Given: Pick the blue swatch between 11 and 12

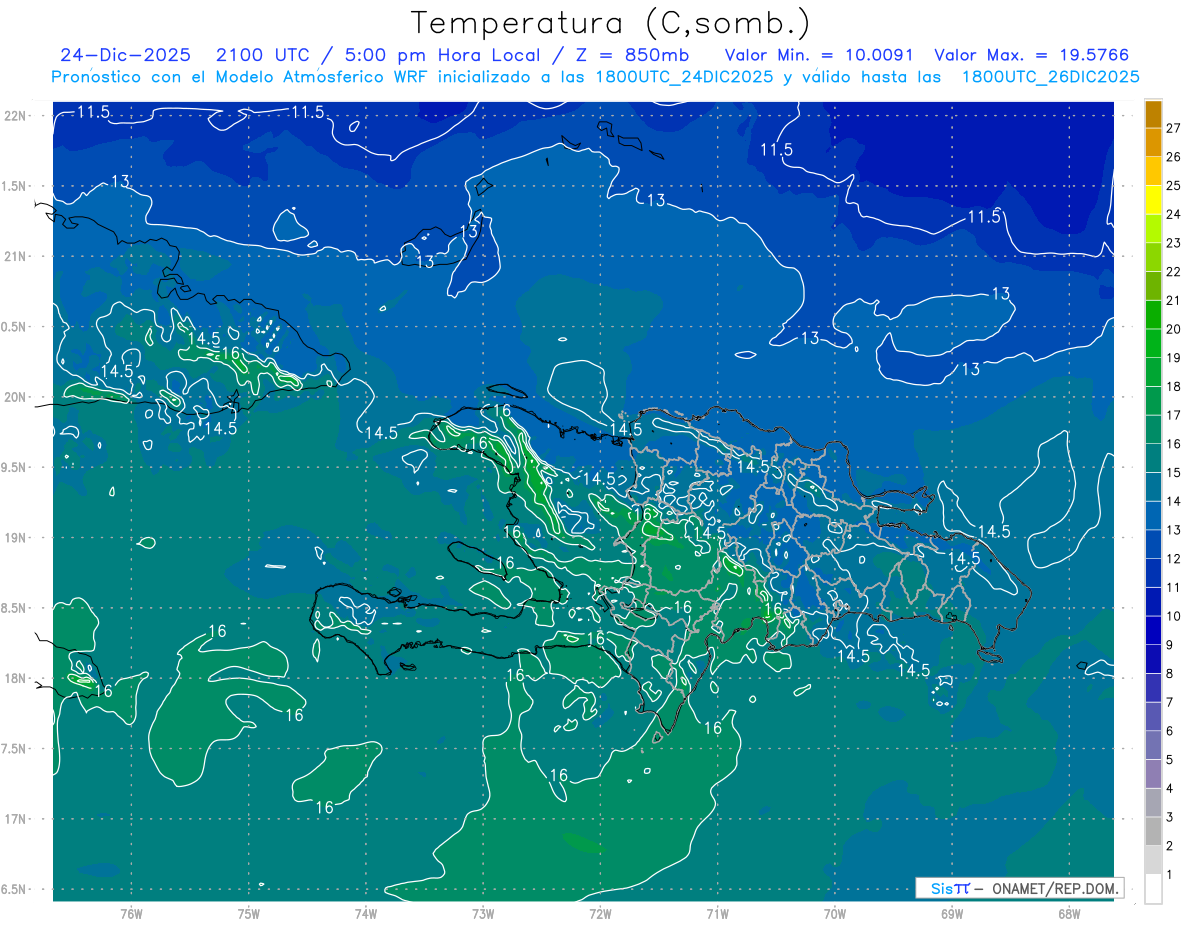Looking at the screenshot, I should [1153, 573].
